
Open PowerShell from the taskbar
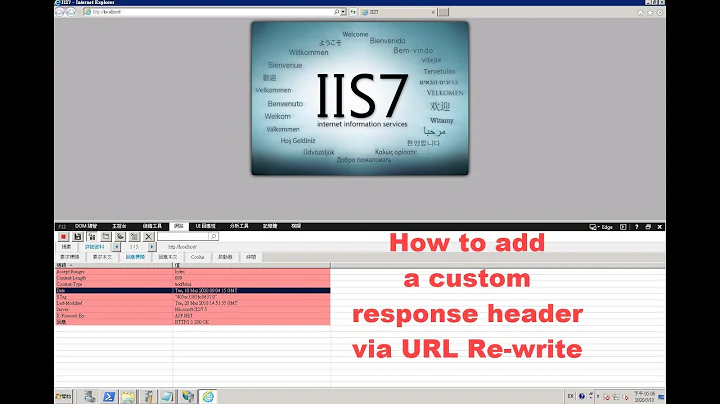click(109, 397)
